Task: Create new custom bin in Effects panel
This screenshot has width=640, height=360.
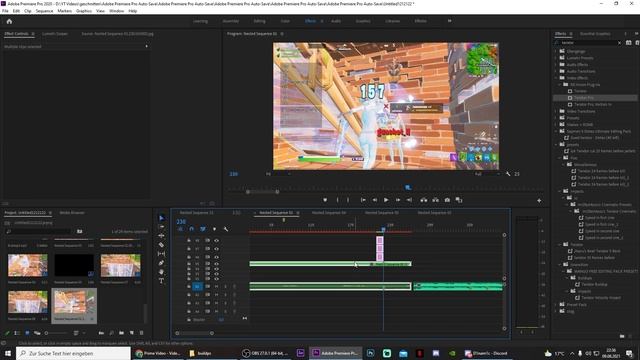Action: tap(622, 336)
